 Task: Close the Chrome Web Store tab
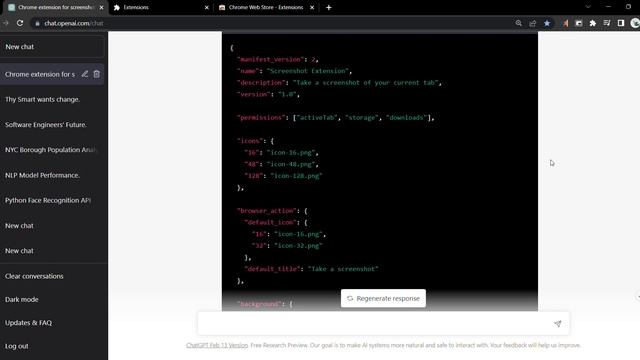pyautogui.click(x=312, y=7)
